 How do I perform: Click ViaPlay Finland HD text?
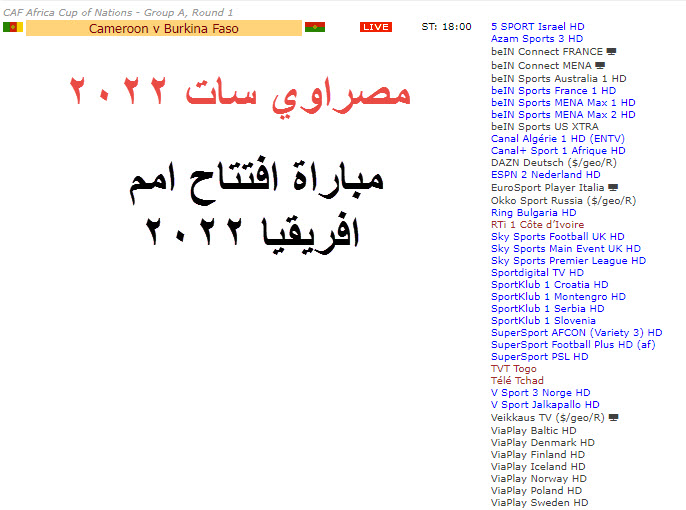(538, 454)
